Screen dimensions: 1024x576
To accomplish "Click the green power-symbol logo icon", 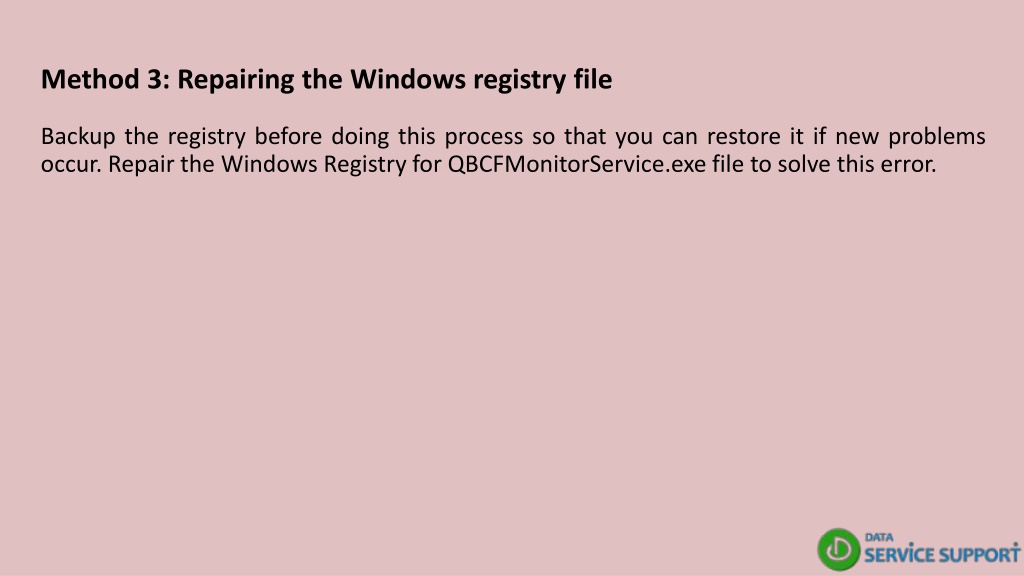I will (839, 549).
